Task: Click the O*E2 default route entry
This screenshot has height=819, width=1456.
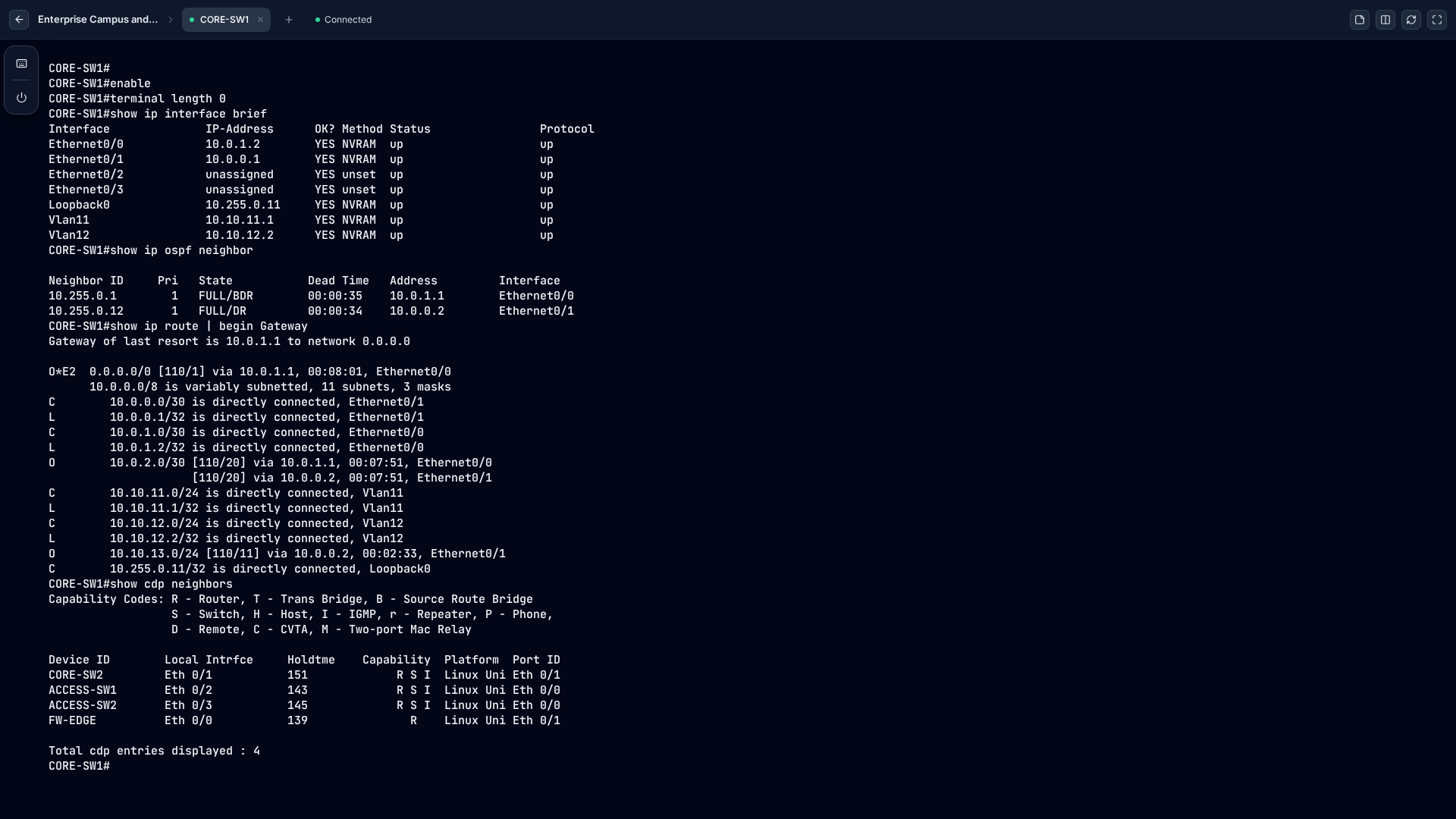Action: [x=249, y=372]
